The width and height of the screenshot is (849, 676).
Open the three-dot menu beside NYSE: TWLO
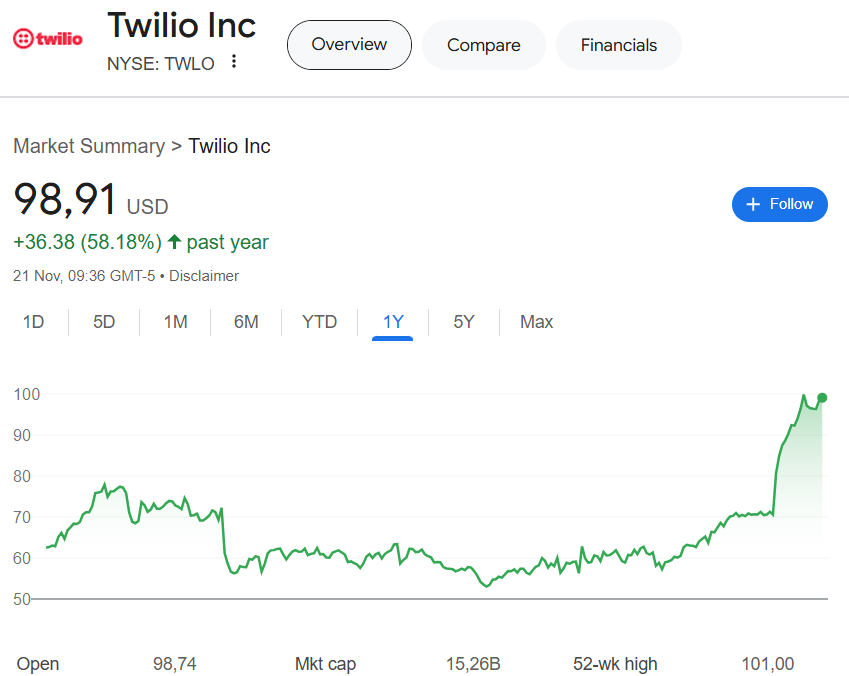click(x=234, y=62)
